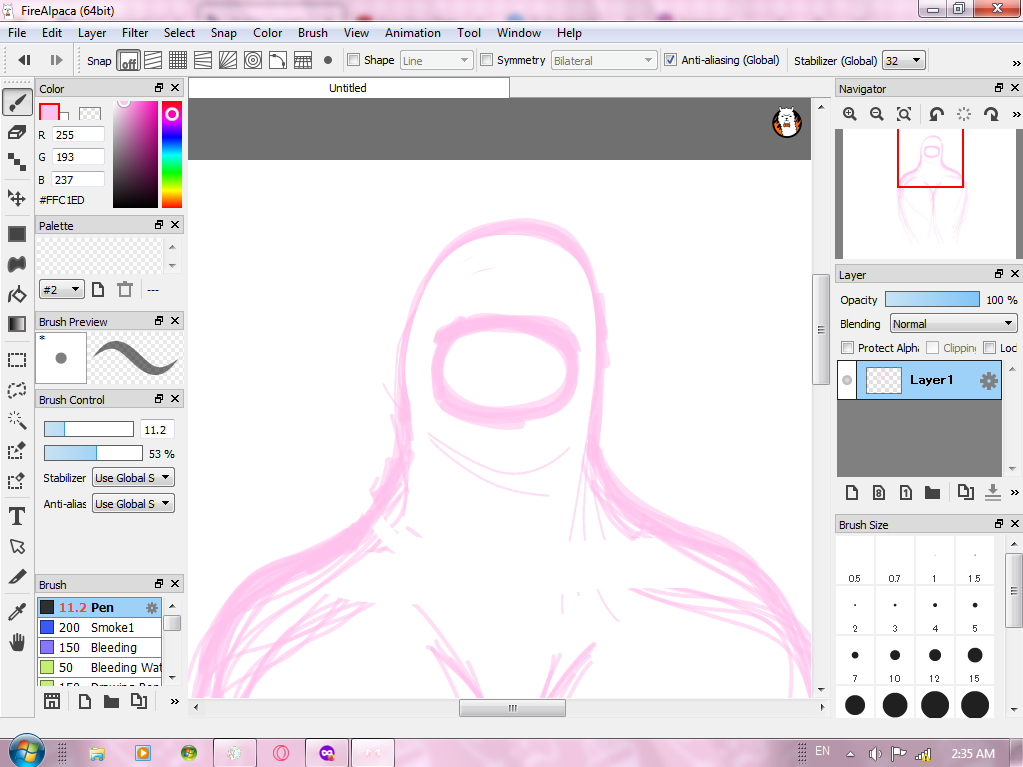Enable Protect Alpha checkbox
This screenshot has width=1023, height=767.
point(847,348)
